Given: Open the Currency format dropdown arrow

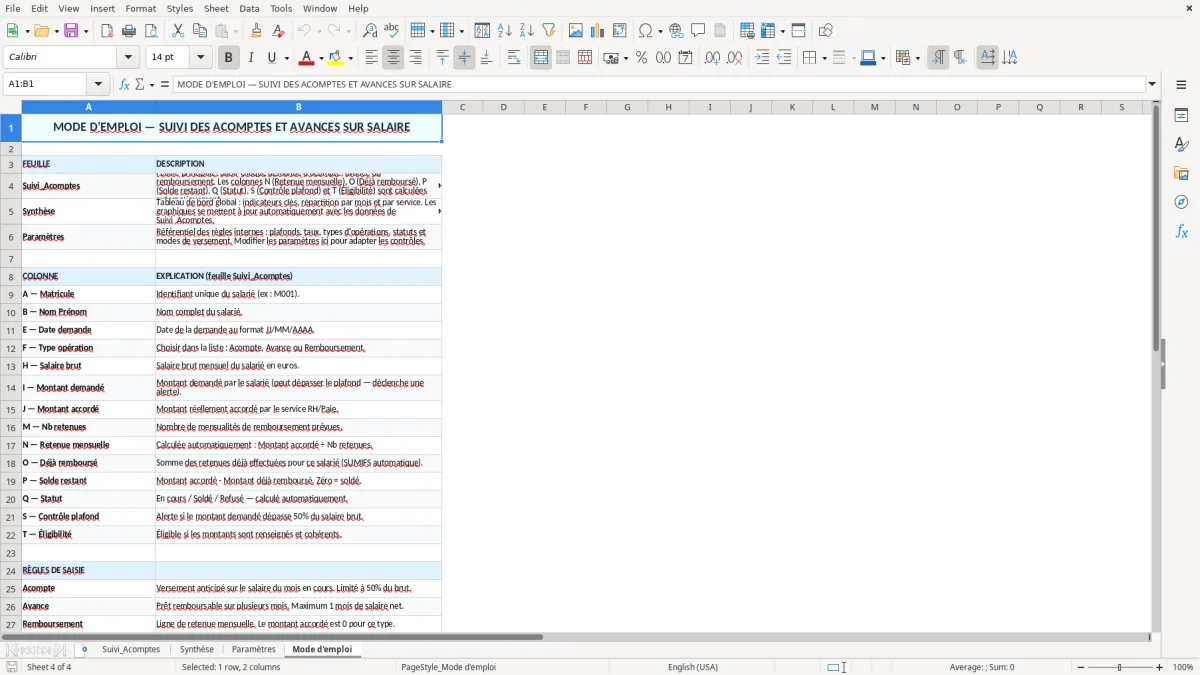Looking at the screenshot, I should coord(625,58).
